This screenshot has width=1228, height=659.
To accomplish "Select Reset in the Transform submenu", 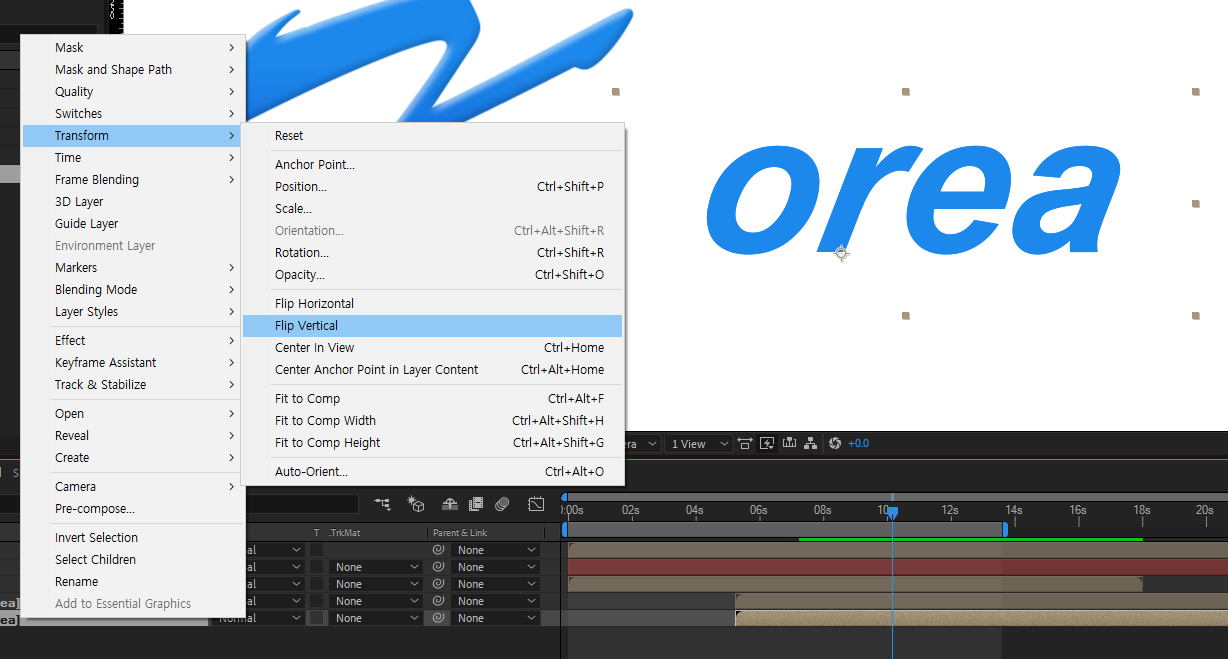I will coord(432,135).
